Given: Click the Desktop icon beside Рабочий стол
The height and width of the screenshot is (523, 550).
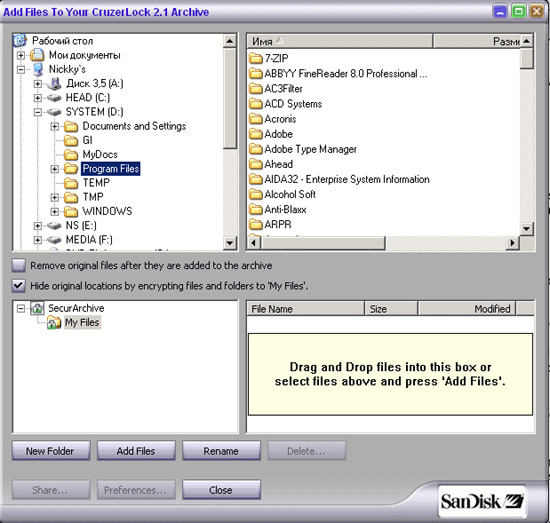Looking at the screenshot, I should 20,41.
